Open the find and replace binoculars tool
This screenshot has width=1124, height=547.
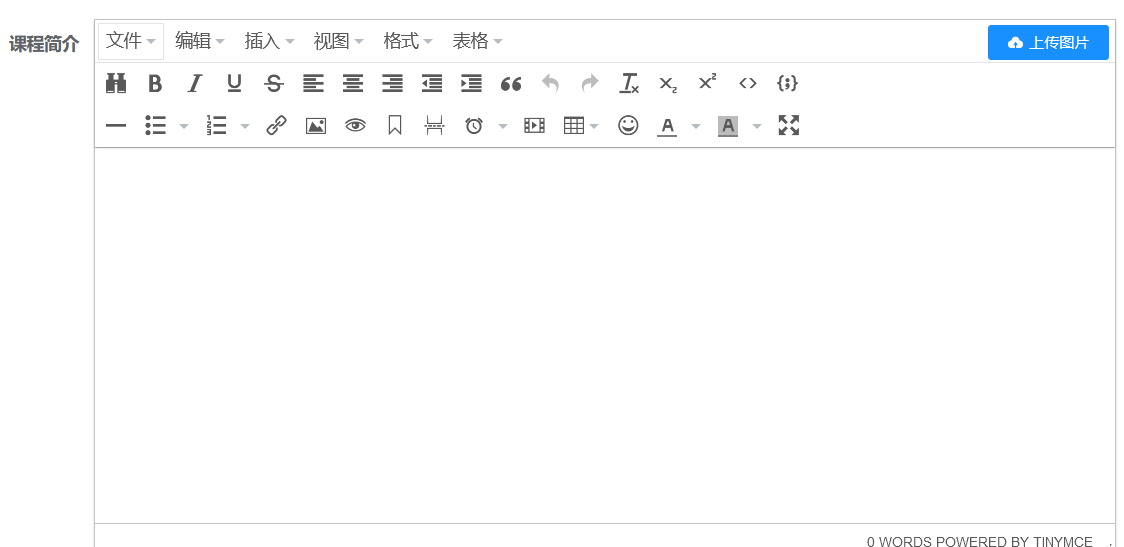click(115, 84)
